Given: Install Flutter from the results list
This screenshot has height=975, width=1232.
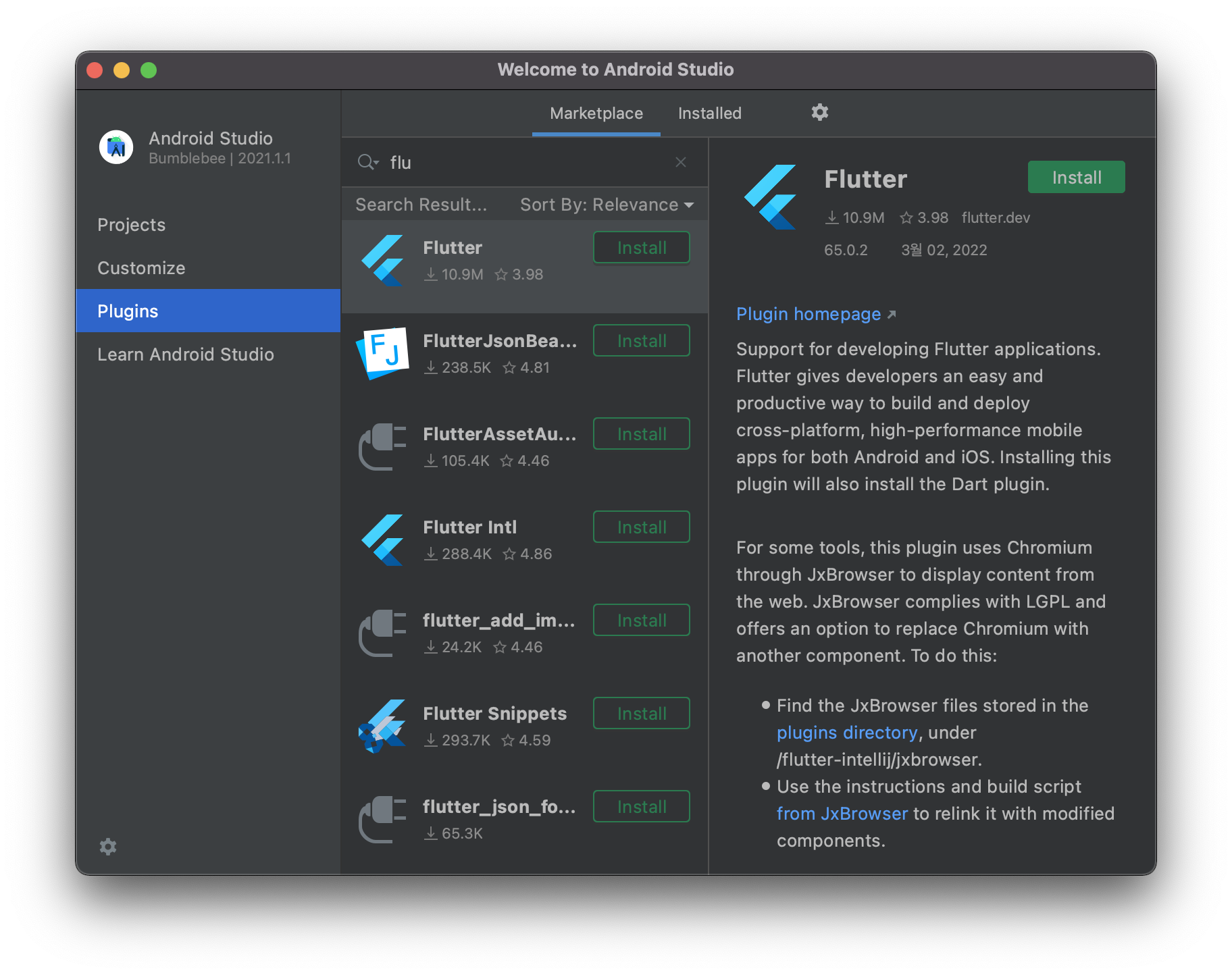Looking at the screenshot, I should coord(642,248).
